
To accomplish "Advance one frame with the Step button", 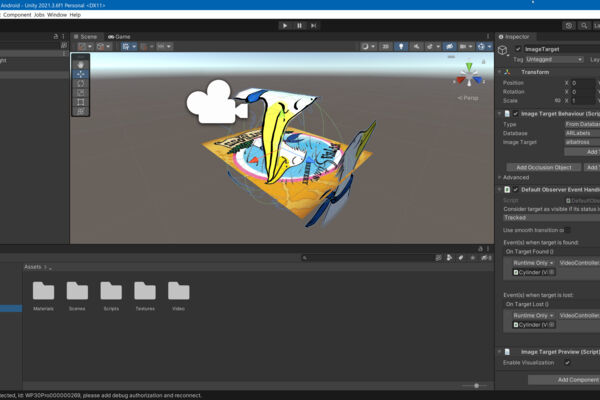I will pyautogui.click(x=313, y=26).
